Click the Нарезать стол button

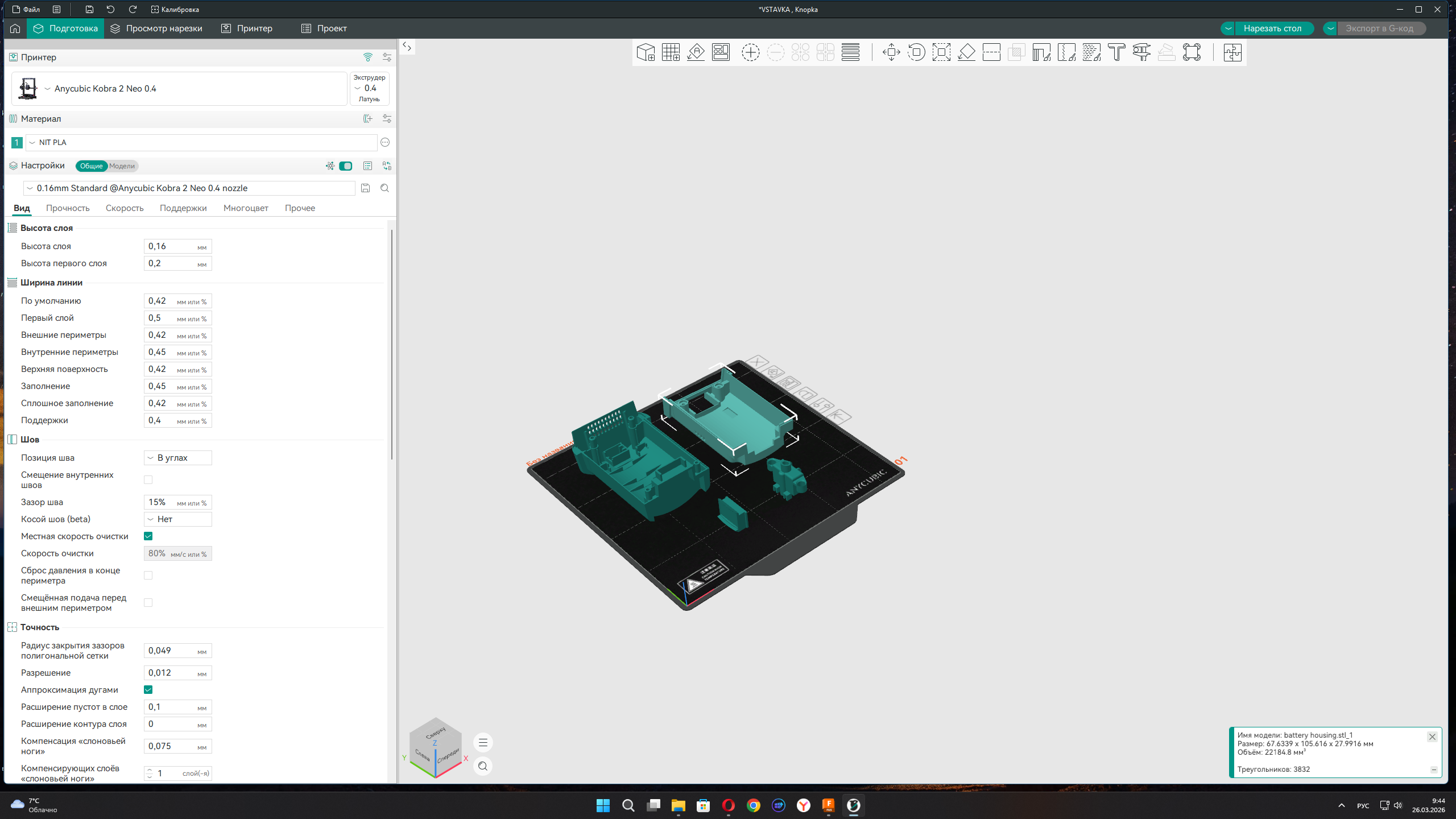pyautogui.click(x=1272, y=28)
